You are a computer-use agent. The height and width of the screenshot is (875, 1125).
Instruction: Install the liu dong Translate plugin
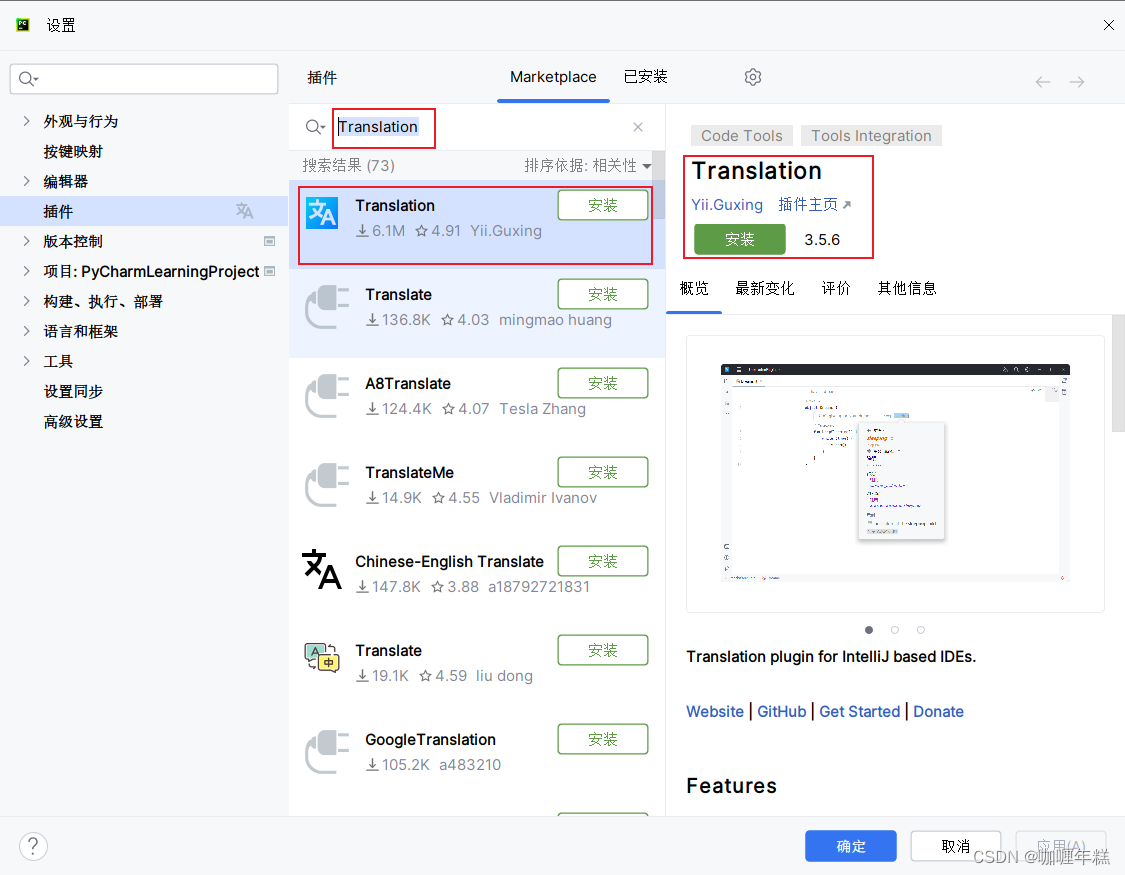603,650
